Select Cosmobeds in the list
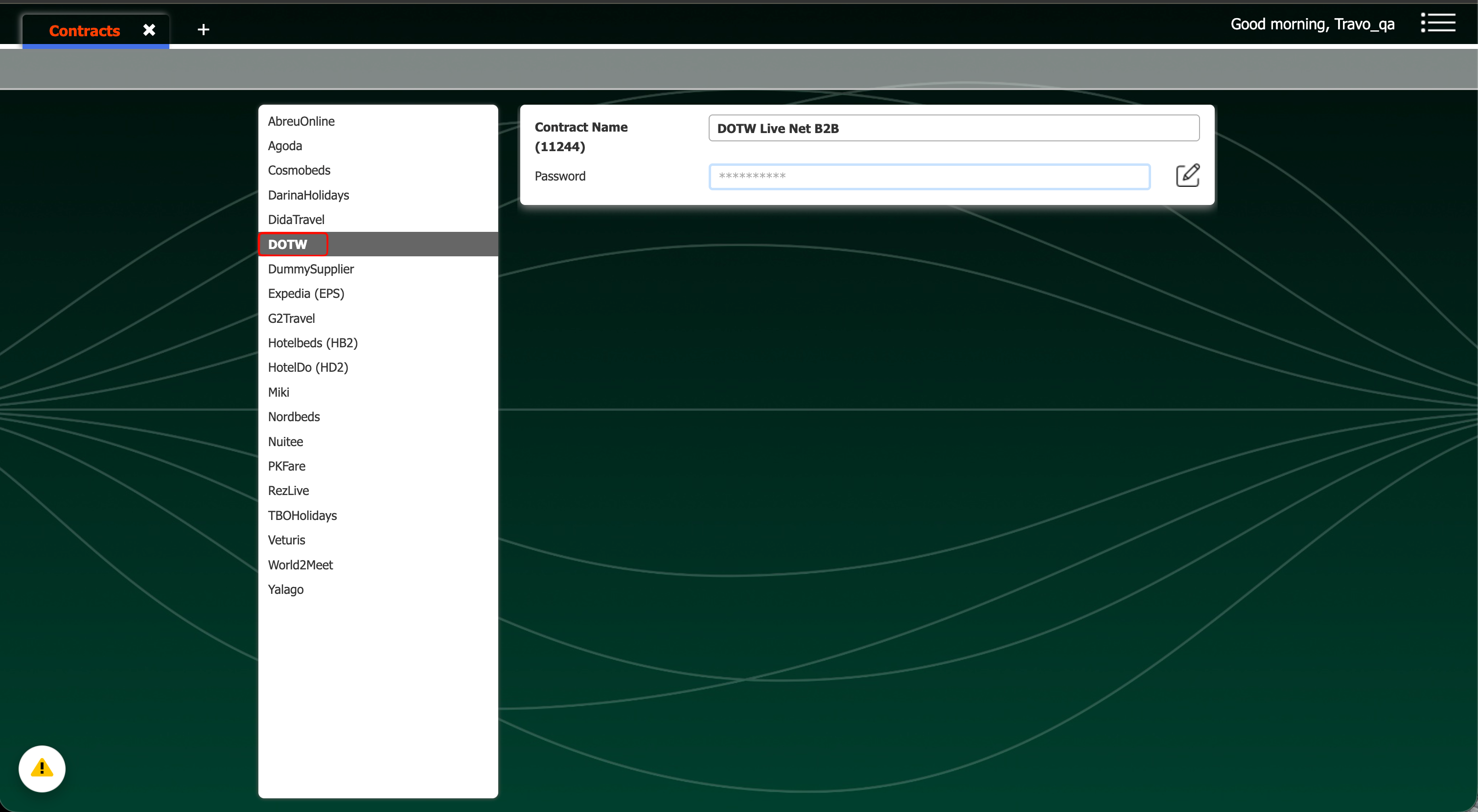The height and width of the screenshot is (812, 1478). tap(299, 170)
